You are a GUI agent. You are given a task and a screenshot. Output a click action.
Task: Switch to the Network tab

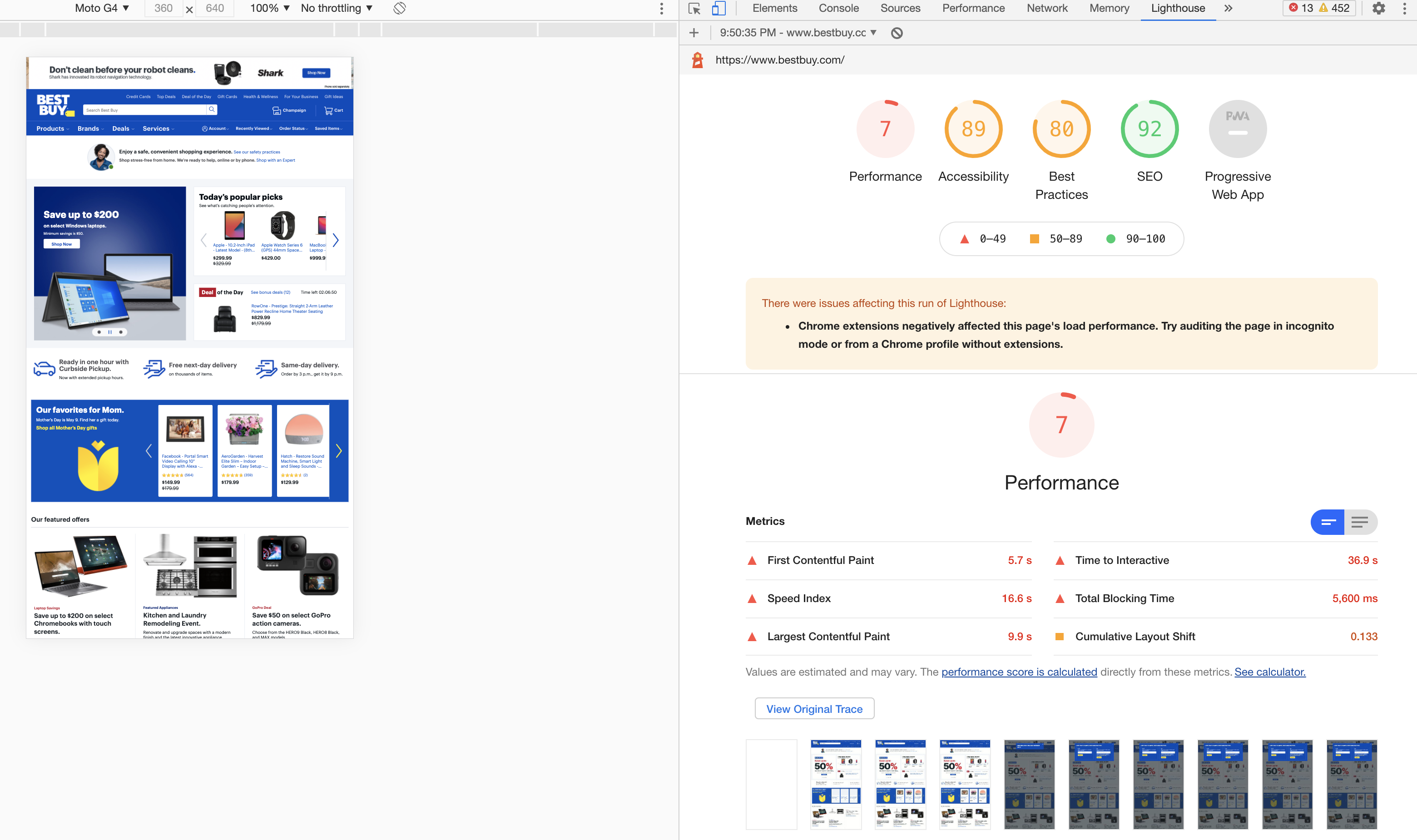point(1047,9)
